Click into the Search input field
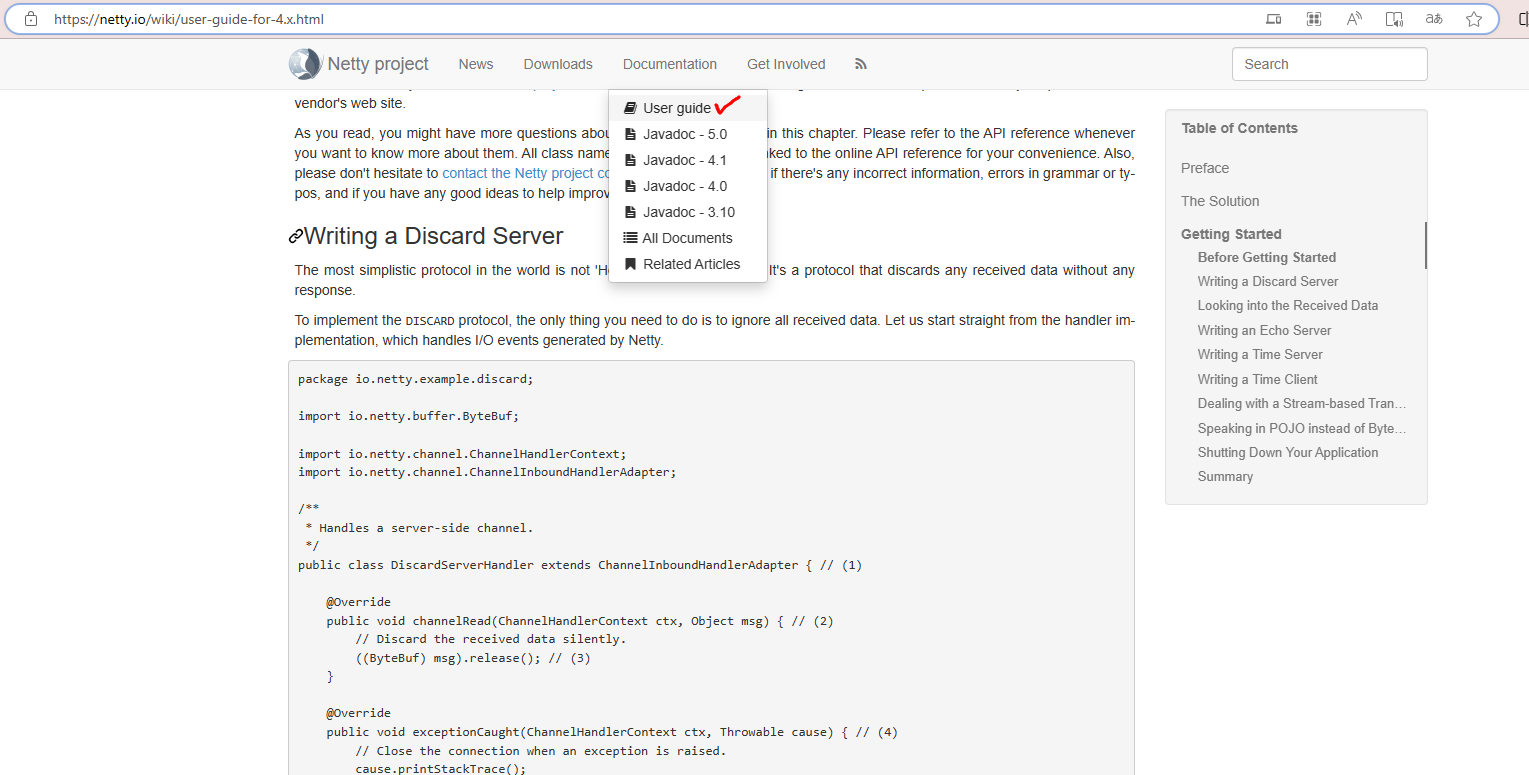 1329,64
